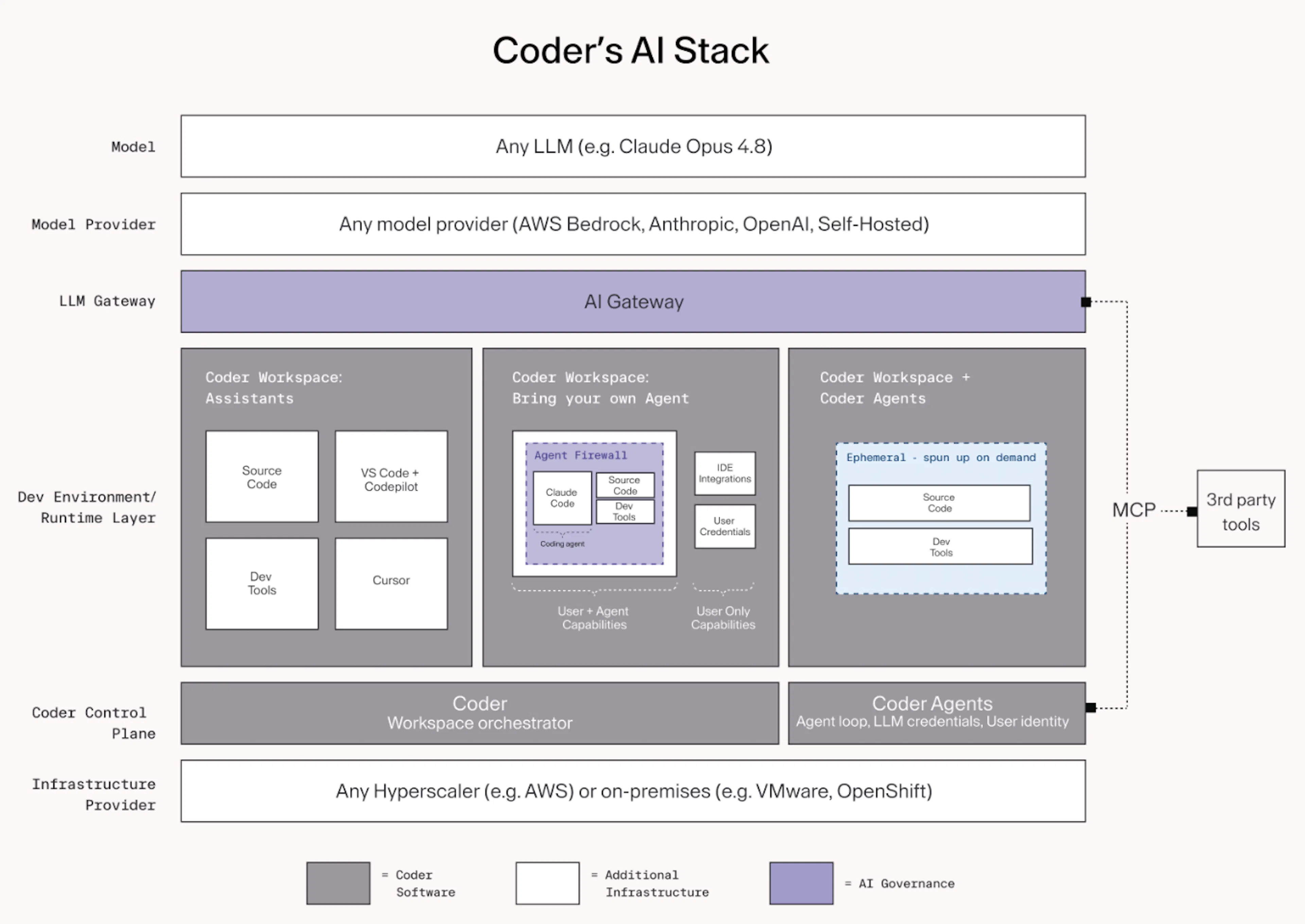Select the Cursor box

click(x=391, y=584)
